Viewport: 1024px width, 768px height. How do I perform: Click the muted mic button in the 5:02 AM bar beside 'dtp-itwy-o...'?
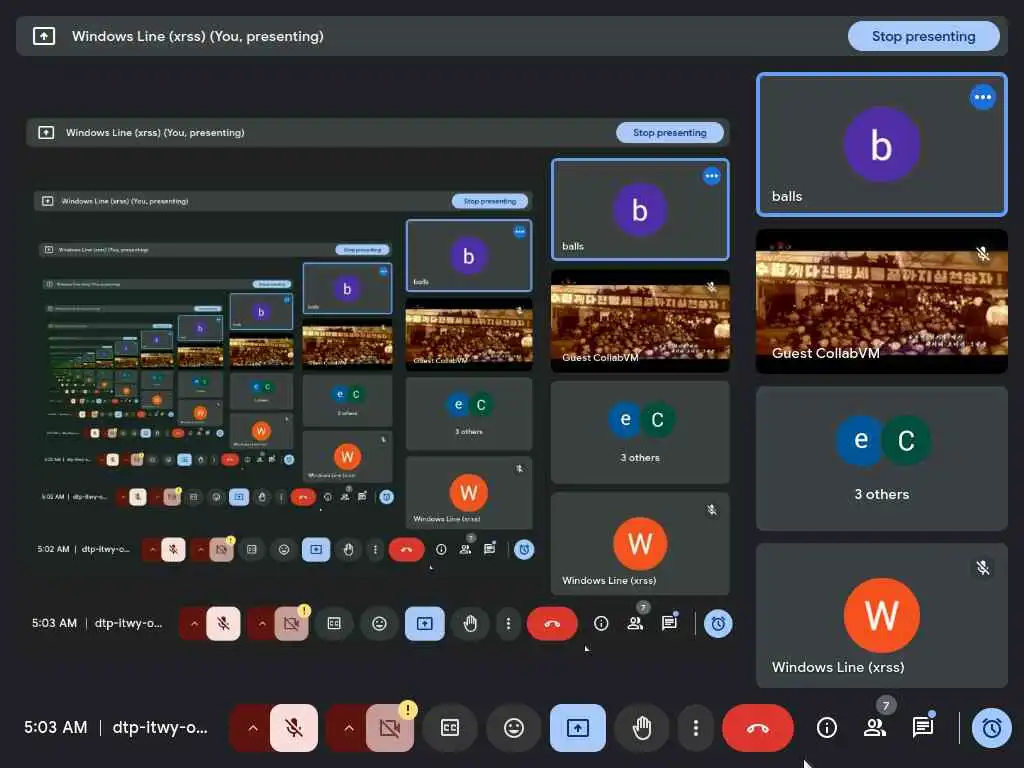coord(173,550)
